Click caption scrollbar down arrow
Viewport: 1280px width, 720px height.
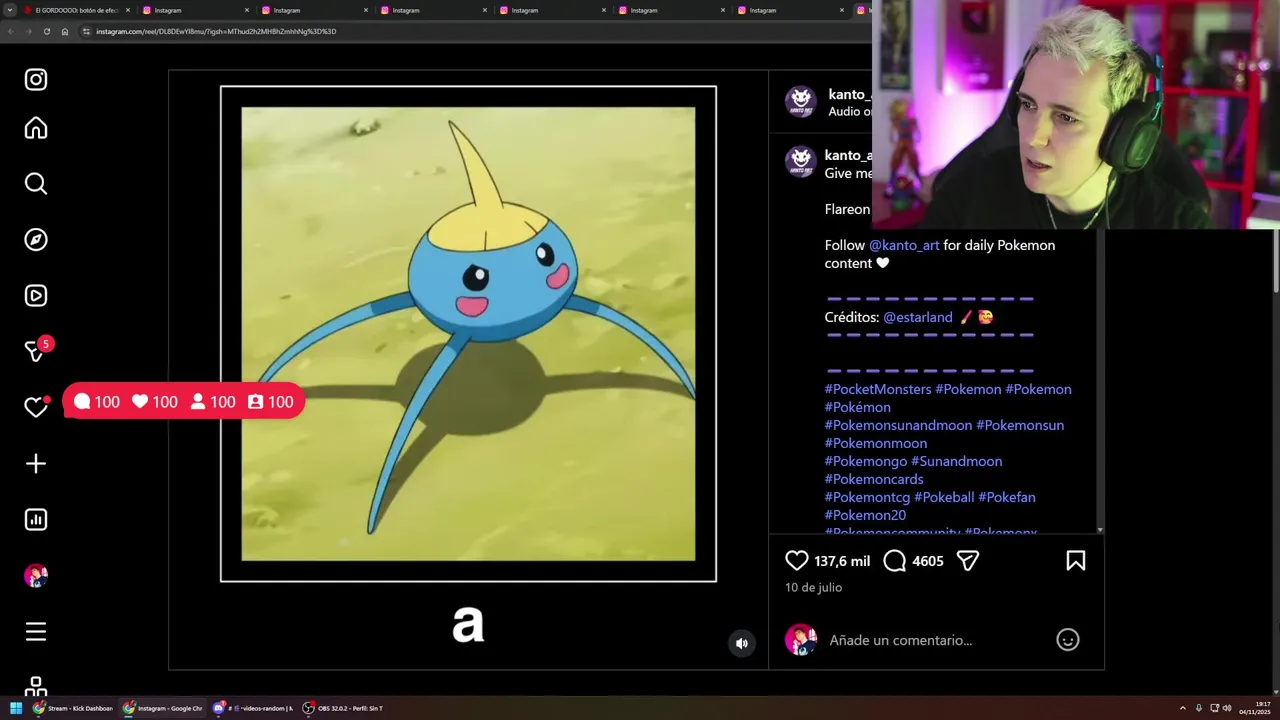click(1100, 529)
